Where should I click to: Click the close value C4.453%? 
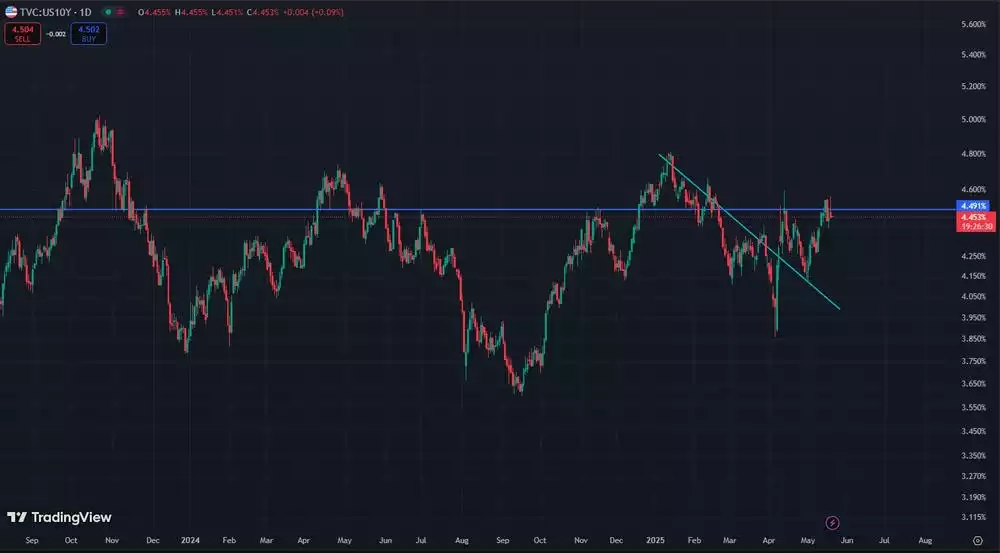tap(264, 12)
